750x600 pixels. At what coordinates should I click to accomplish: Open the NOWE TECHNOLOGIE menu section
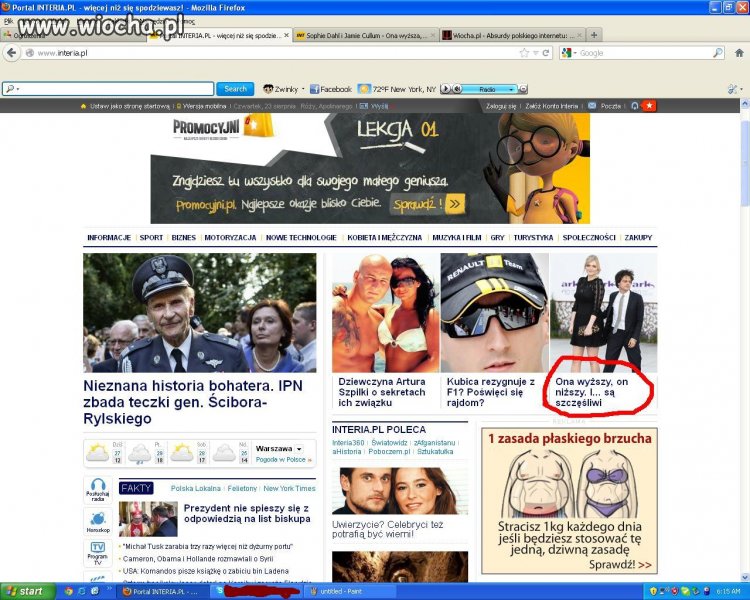pyautogui.click(x=301, y=237)
